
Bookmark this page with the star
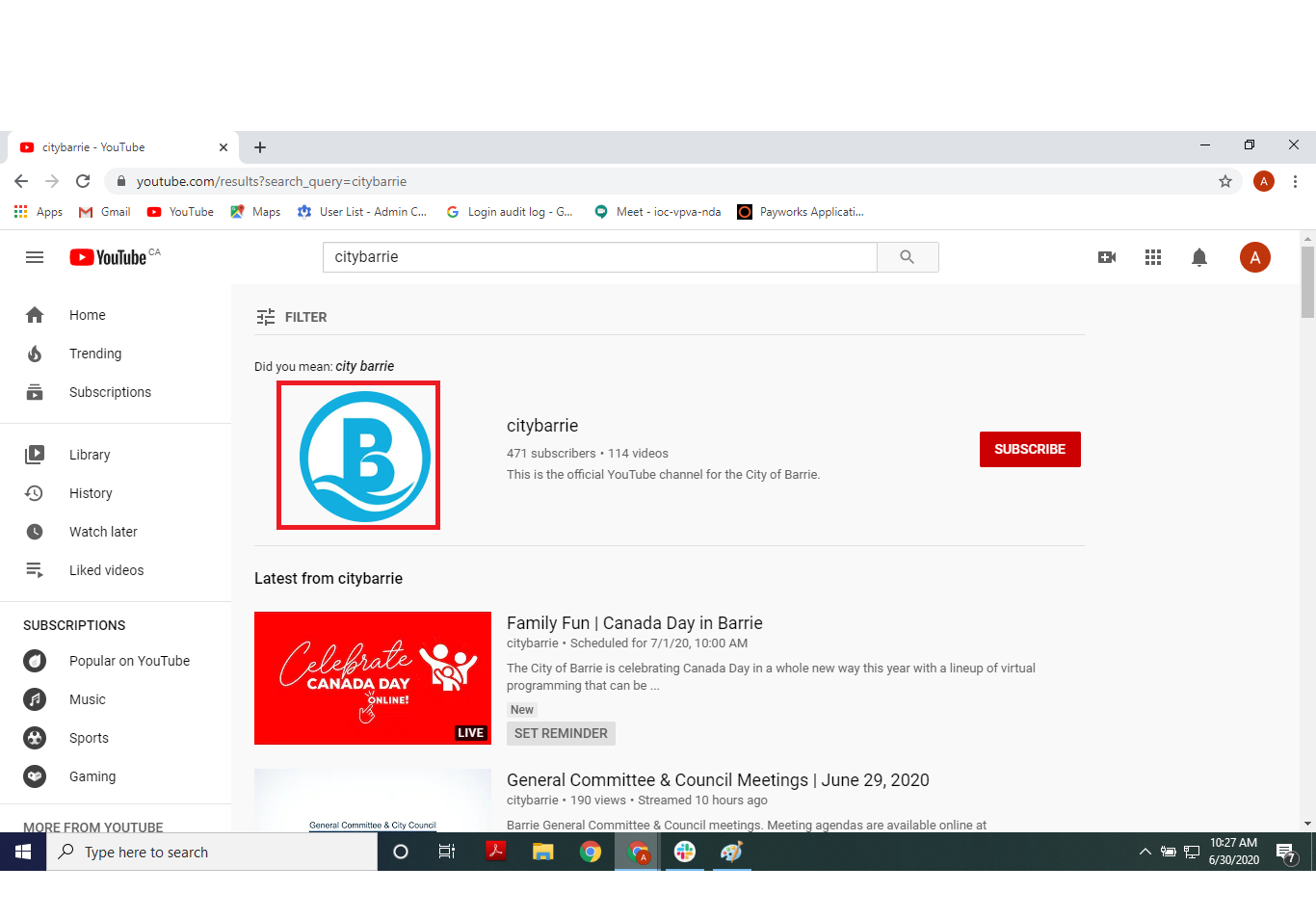(1225, 181)
